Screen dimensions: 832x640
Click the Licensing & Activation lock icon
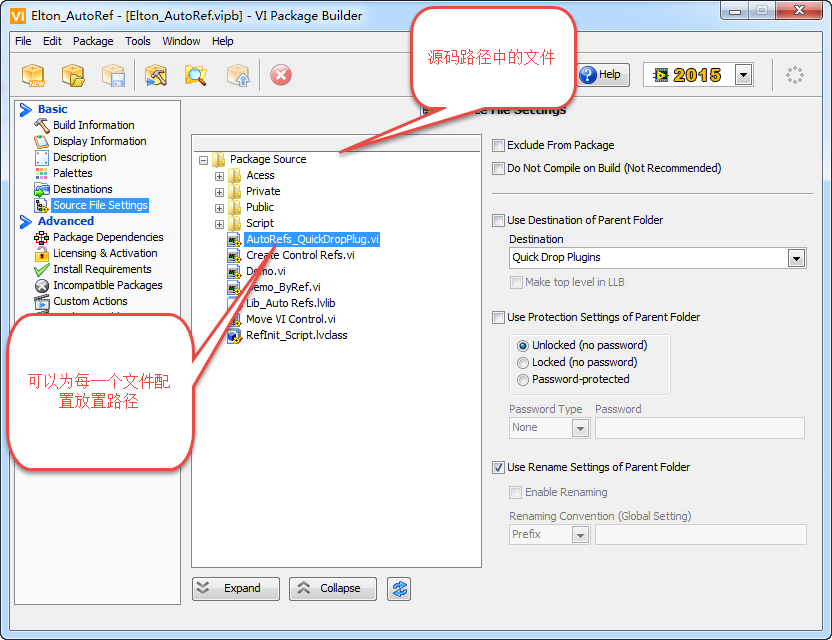point(42,254)
